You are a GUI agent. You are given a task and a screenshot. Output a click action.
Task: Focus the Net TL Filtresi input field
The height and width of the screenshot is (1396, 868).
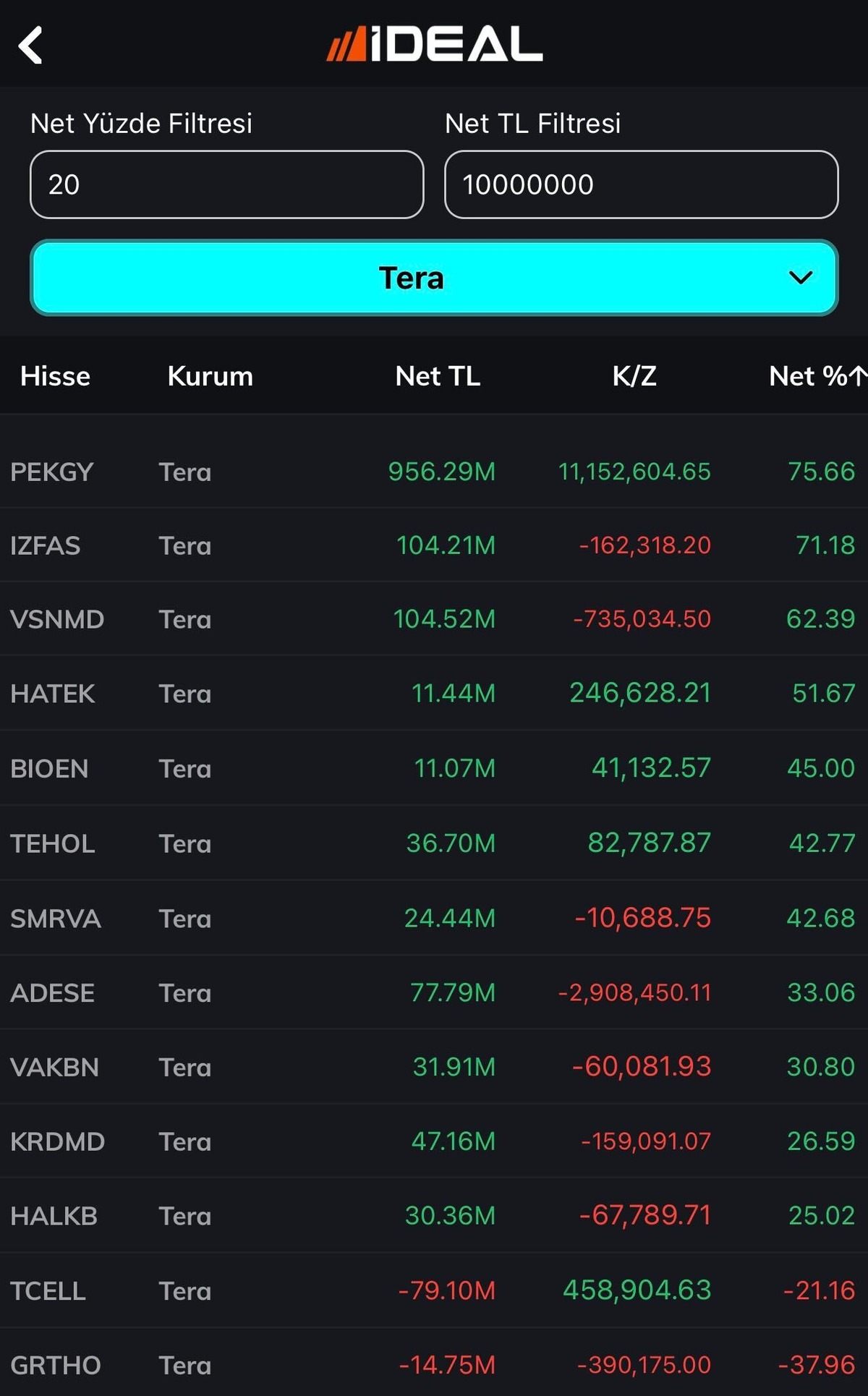[642, 184]
